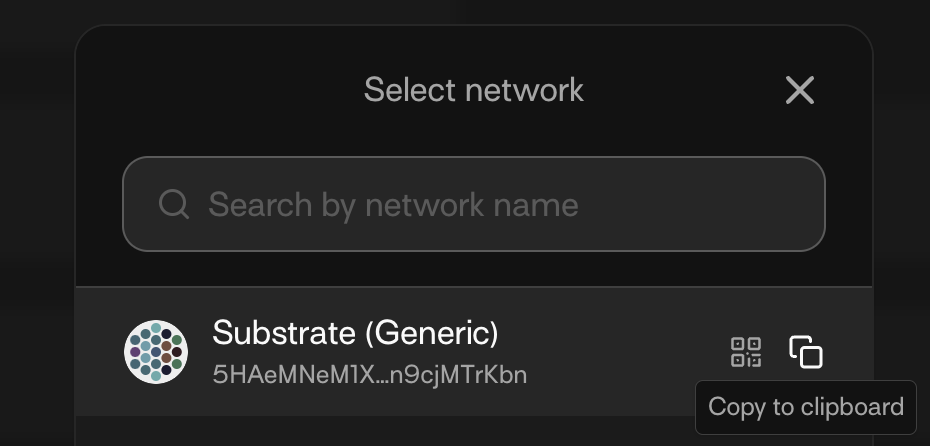Focus the Search by network name field

point(474,205)
